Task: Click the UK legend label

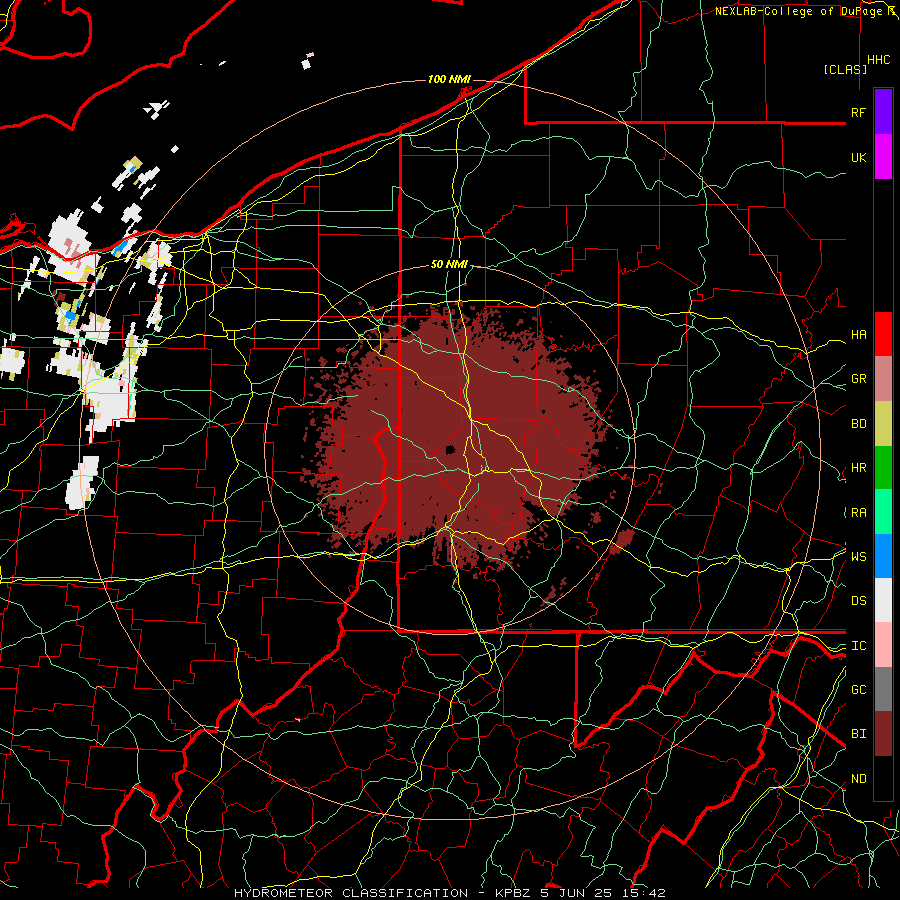Action: tap(858, 157)
